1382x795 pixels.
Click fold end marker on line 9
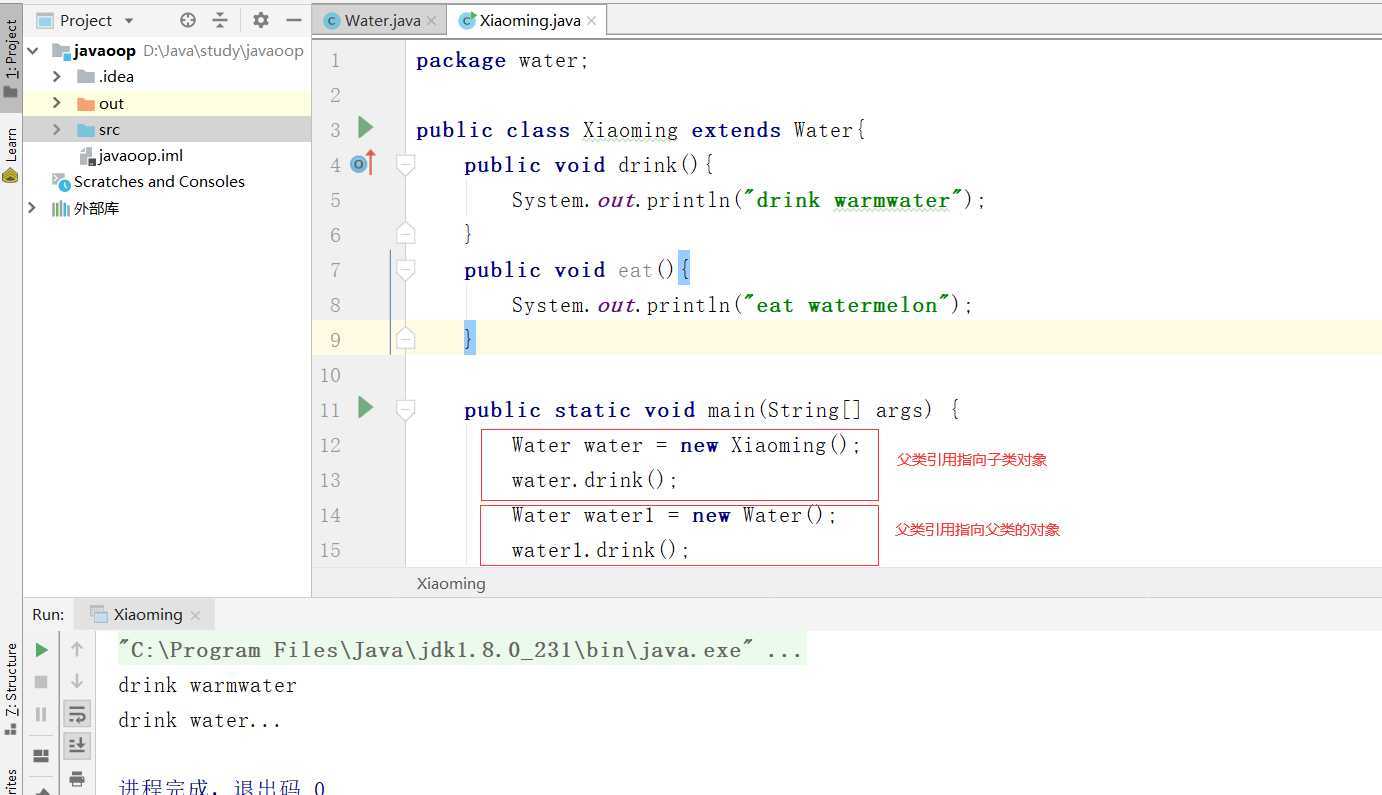[405, 339]
